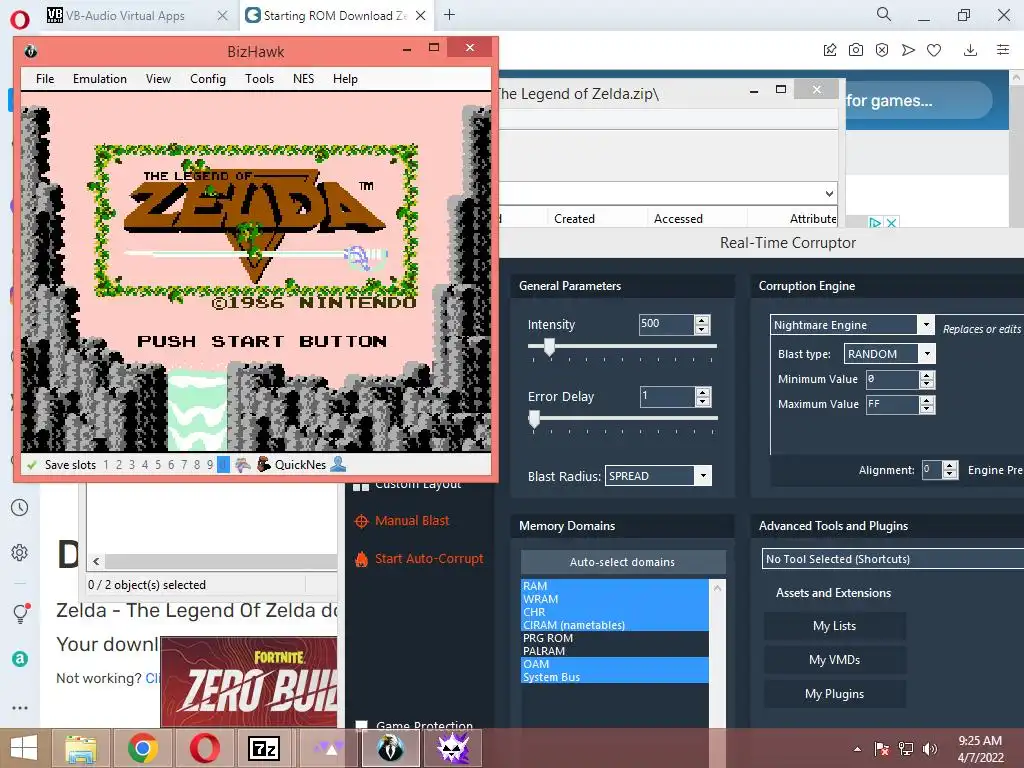Click the lightbulb icon in Opera's sidebar
The height and width of the screenshot is (768, 1024).
(x=20, y=613)
